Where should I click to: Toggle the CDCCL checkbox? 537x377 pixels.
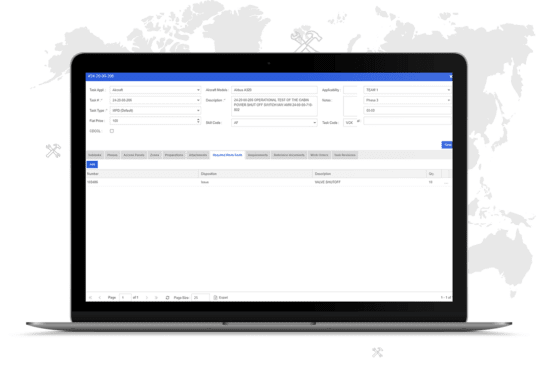pyautogui.click(x=112, y=131)
